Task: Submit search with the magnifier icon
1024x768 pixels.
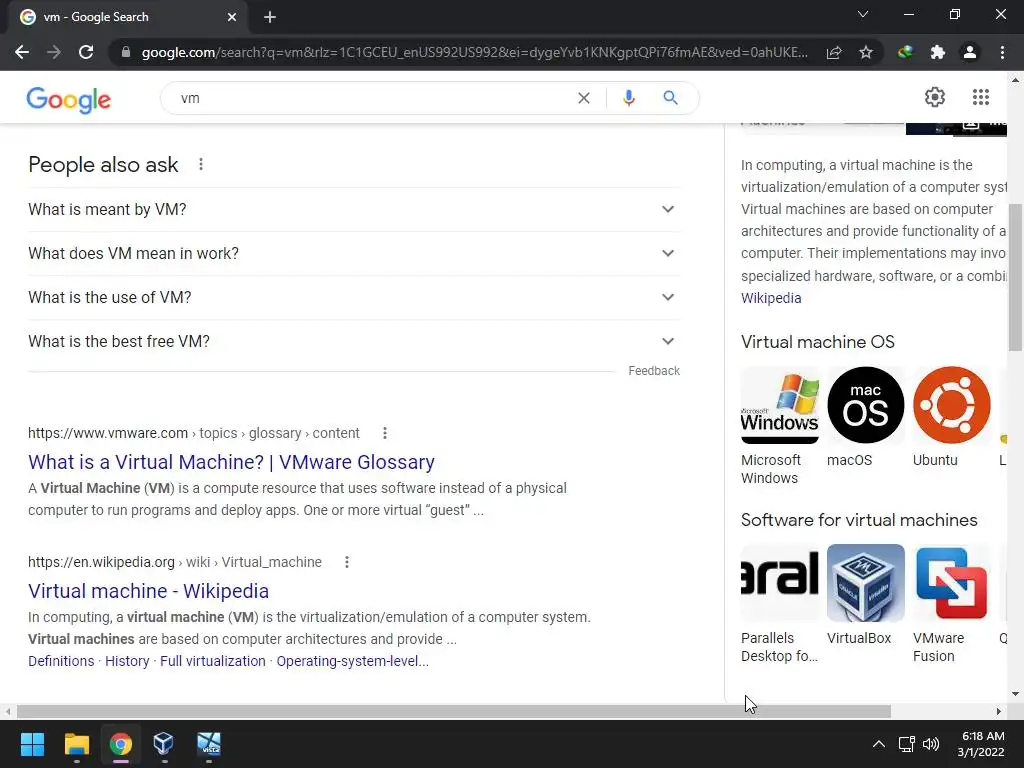Action: tap(670, 98)
